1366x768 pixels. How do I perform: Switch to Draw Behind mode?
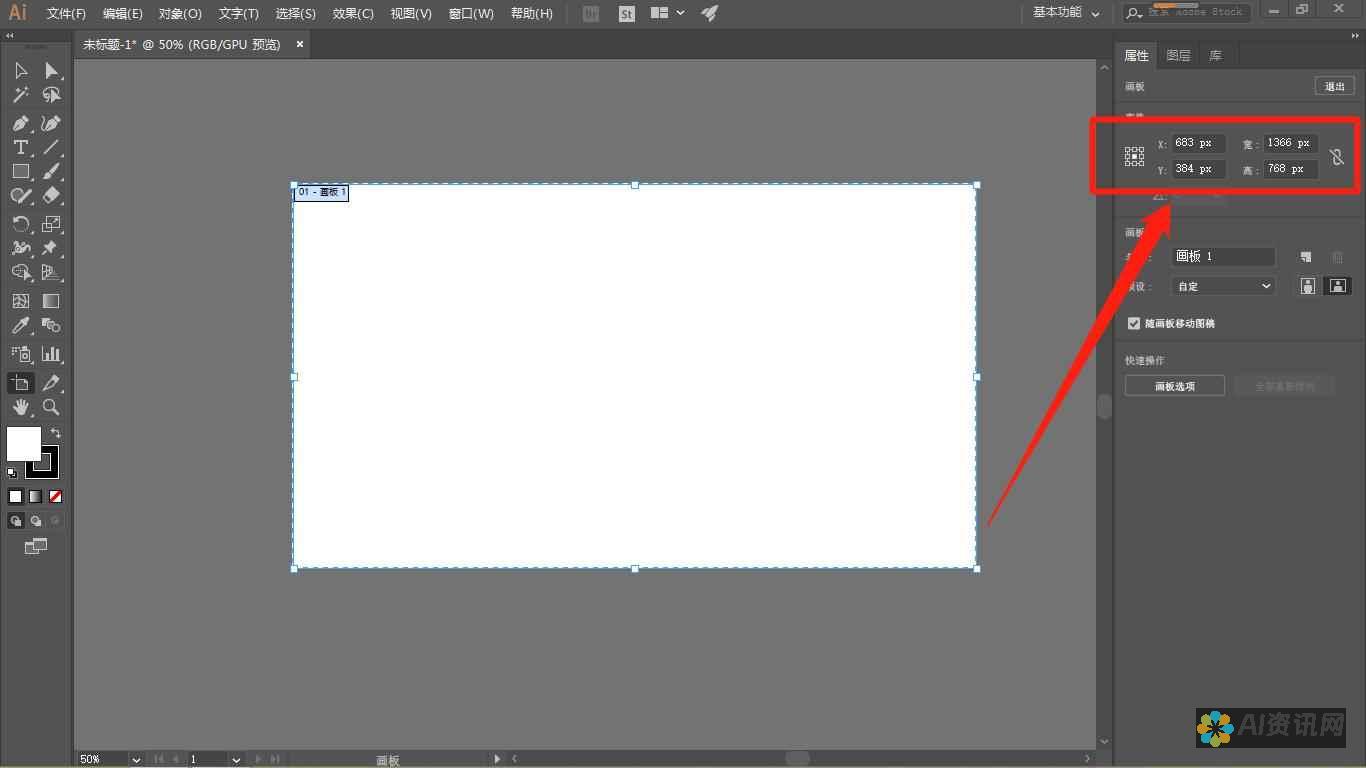(36, 521)
